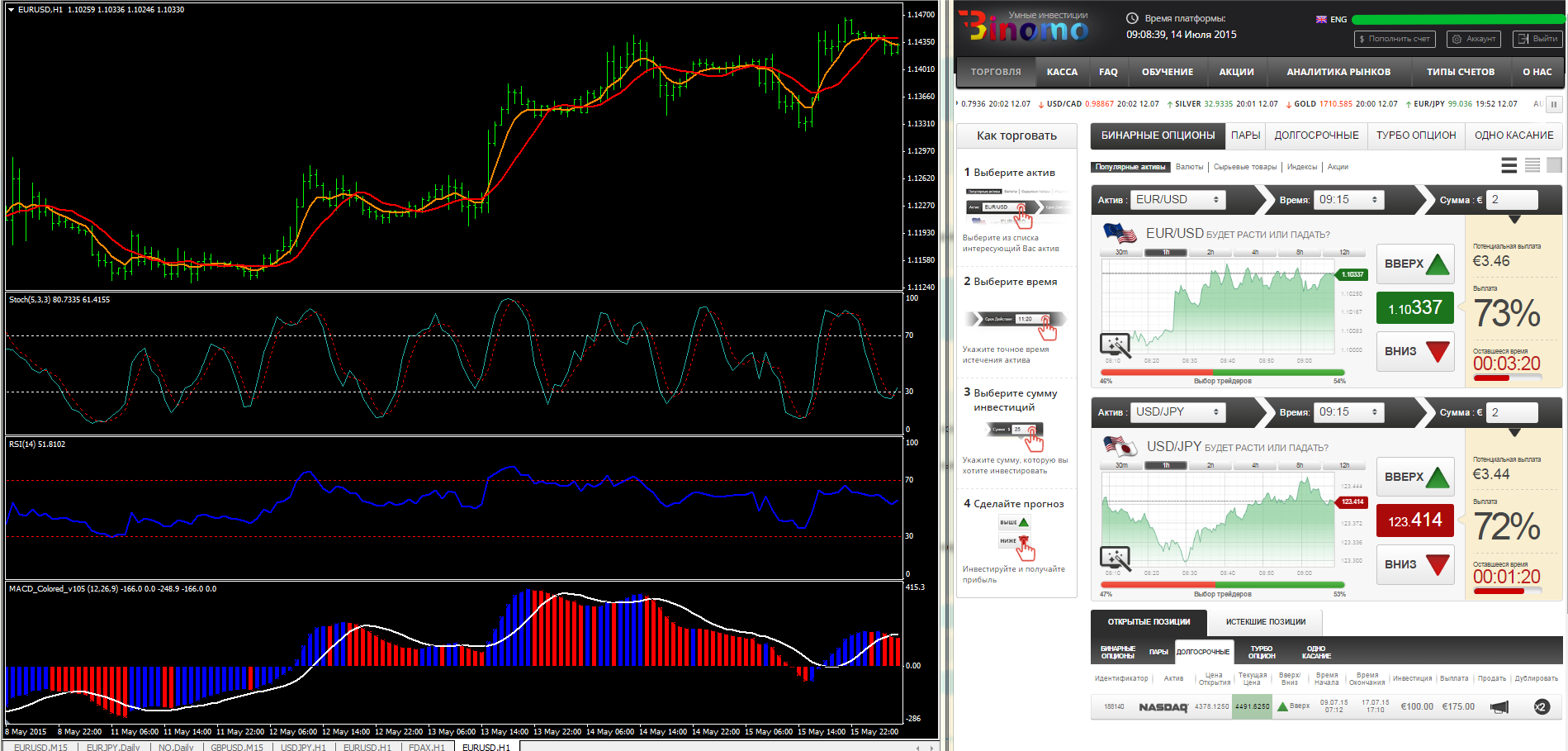Duplicate NASDAQ position with the x2 icon
This screenshot has width=1568, height=751.
1541,707
